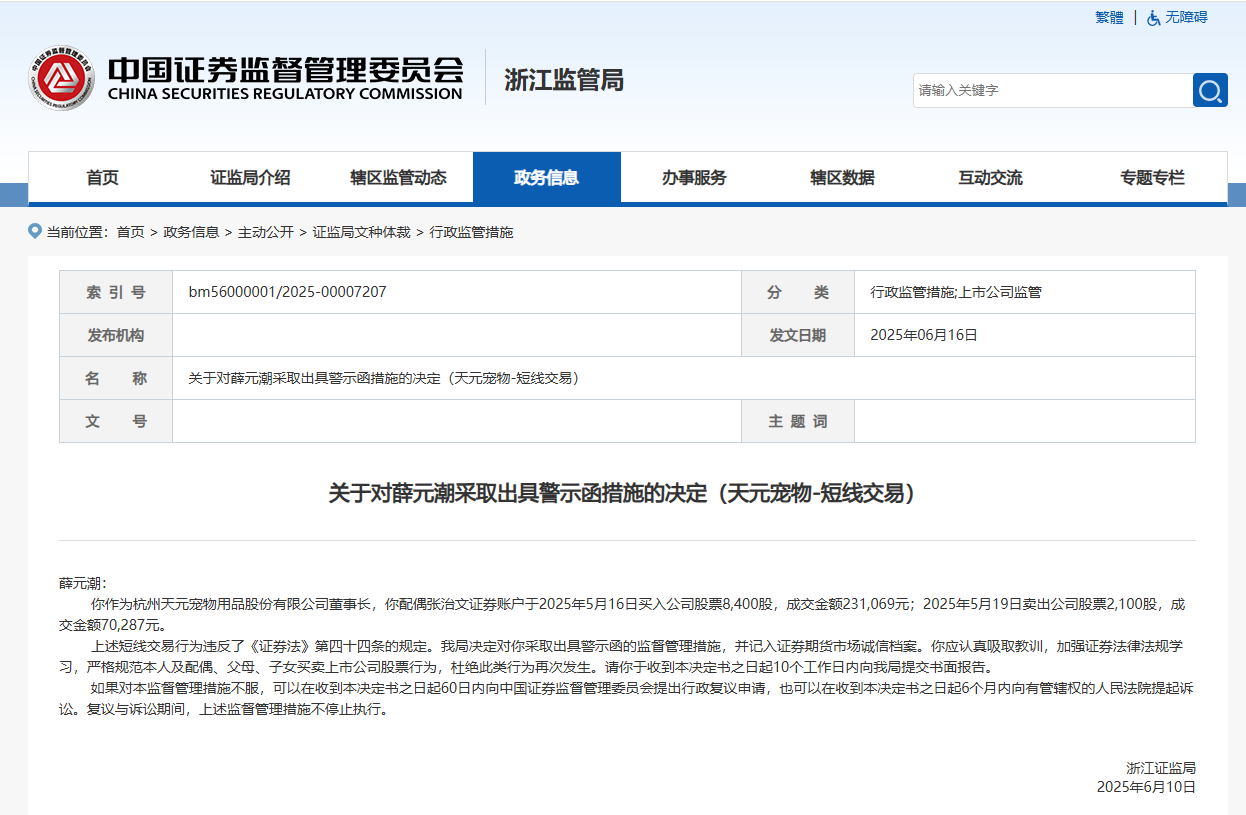The height and width of the screenshot is (815, 1246).
Task: Click the magnifier search button
Action: pos(1210,90)
